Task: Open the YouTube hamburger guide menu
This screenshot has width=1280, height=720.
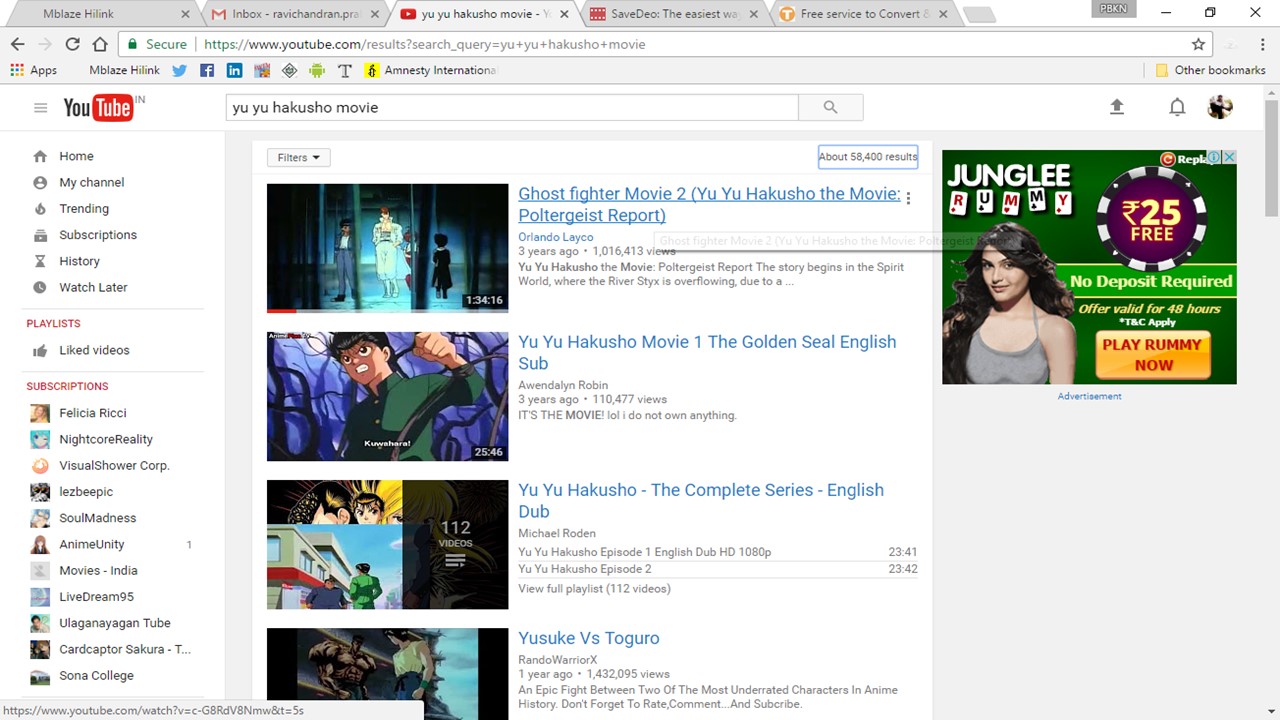Action: pyautogui.click(x=40, y=108)
